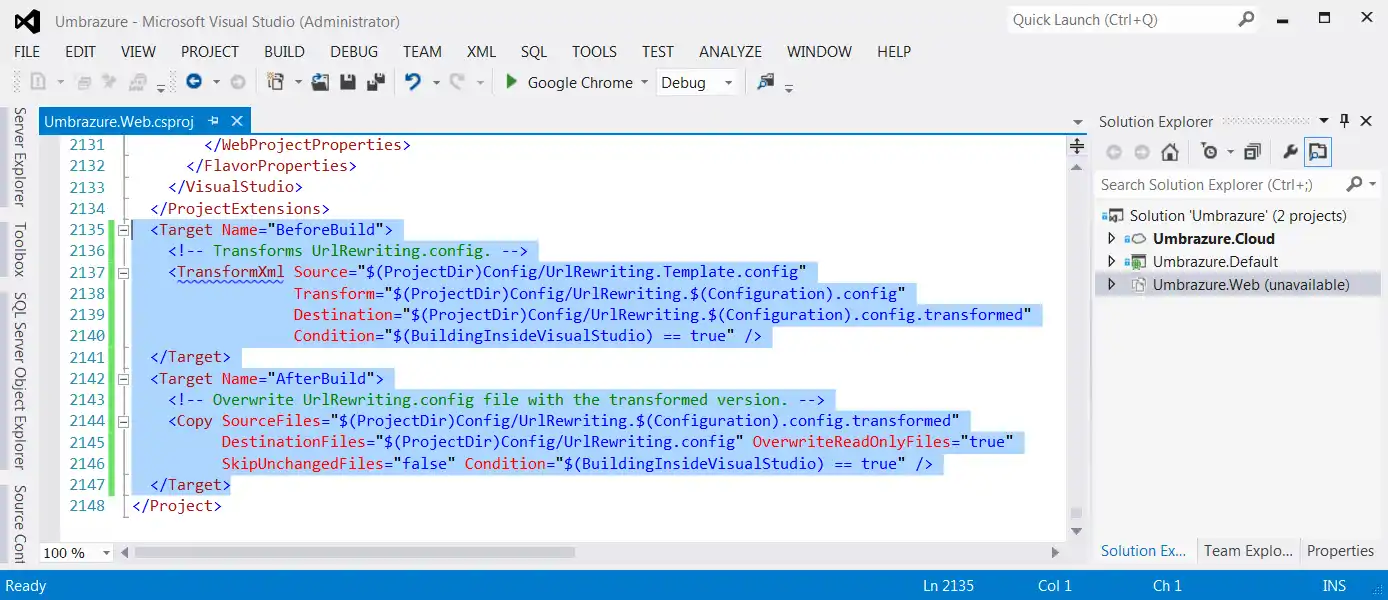The width and height of the screenshot is (1388, 600).
Task: Open the PROJECT menu
Action: pos(210,52)
